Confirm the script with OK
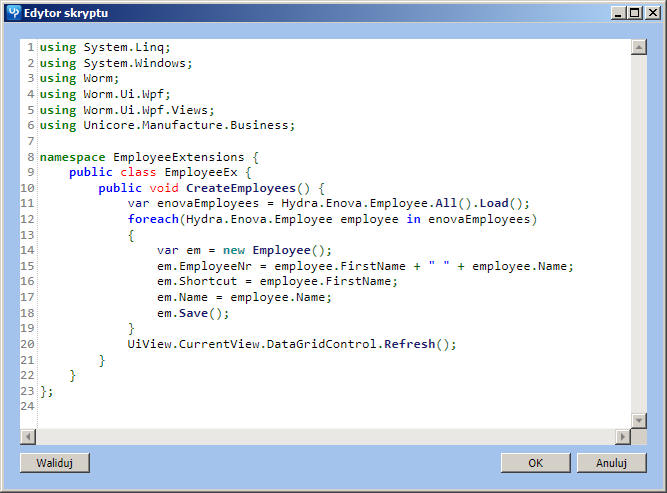The width and height of the screenshot is (667, 493). pyautogui.click(x=535, y=463)
